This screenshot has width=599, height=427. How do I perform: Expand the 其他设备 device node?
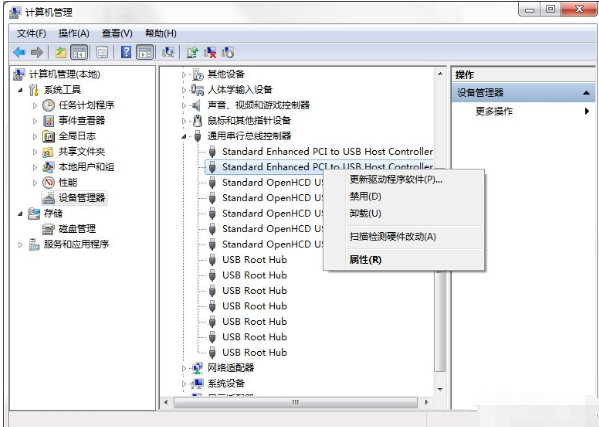click(x=184, y=74)
